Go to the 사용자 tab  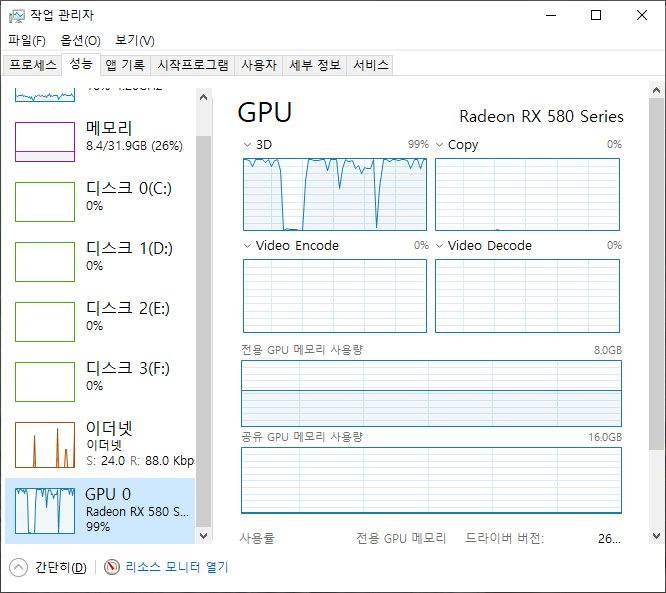point(259,65)
